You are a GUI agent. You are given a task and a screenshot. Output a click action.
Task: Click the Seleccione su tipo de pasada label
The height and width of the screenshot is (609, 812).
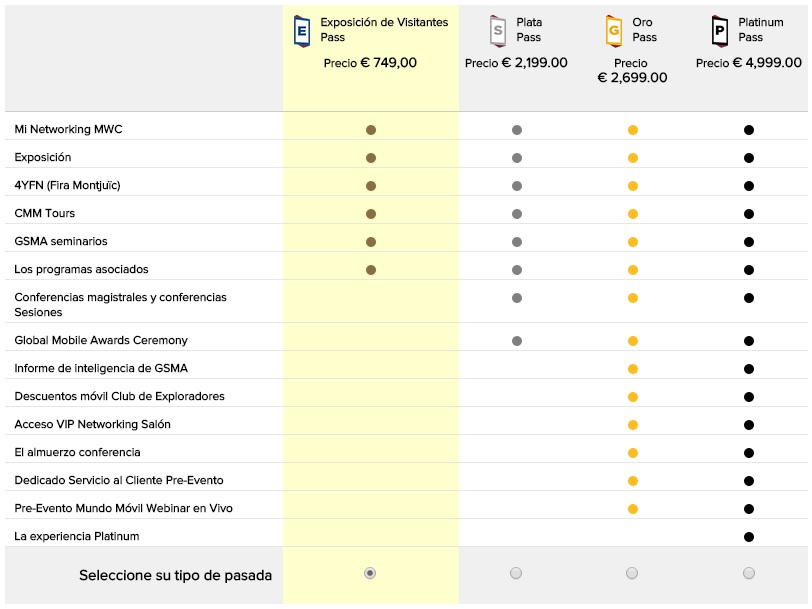coord(175,575)
